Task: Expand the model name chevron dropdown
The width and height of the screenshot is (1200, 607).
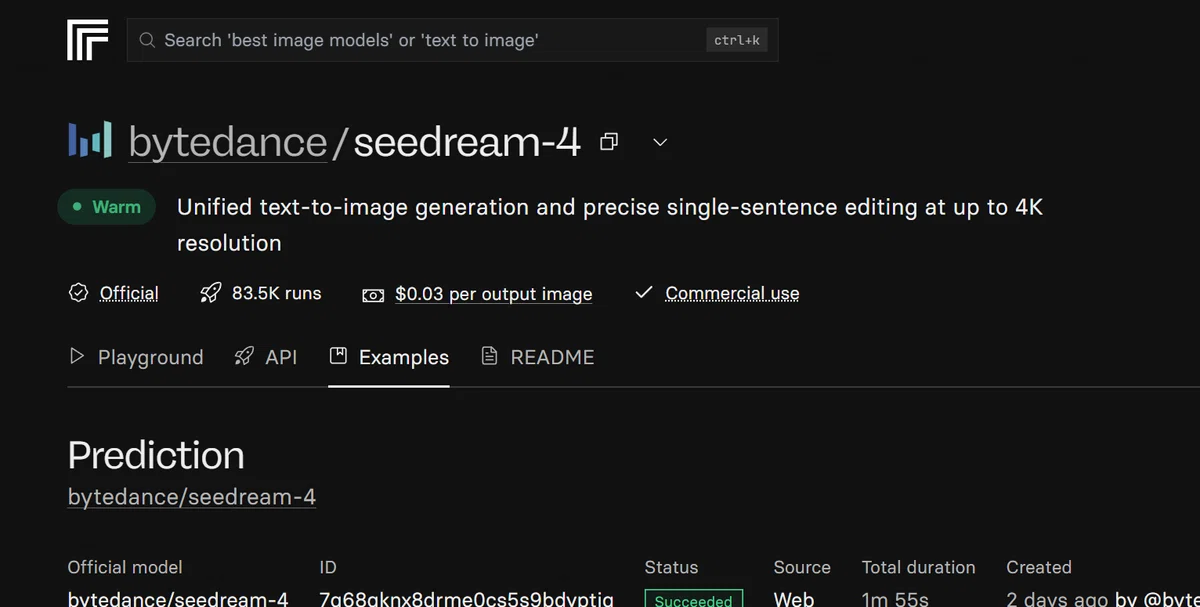Action: point(660,142)
